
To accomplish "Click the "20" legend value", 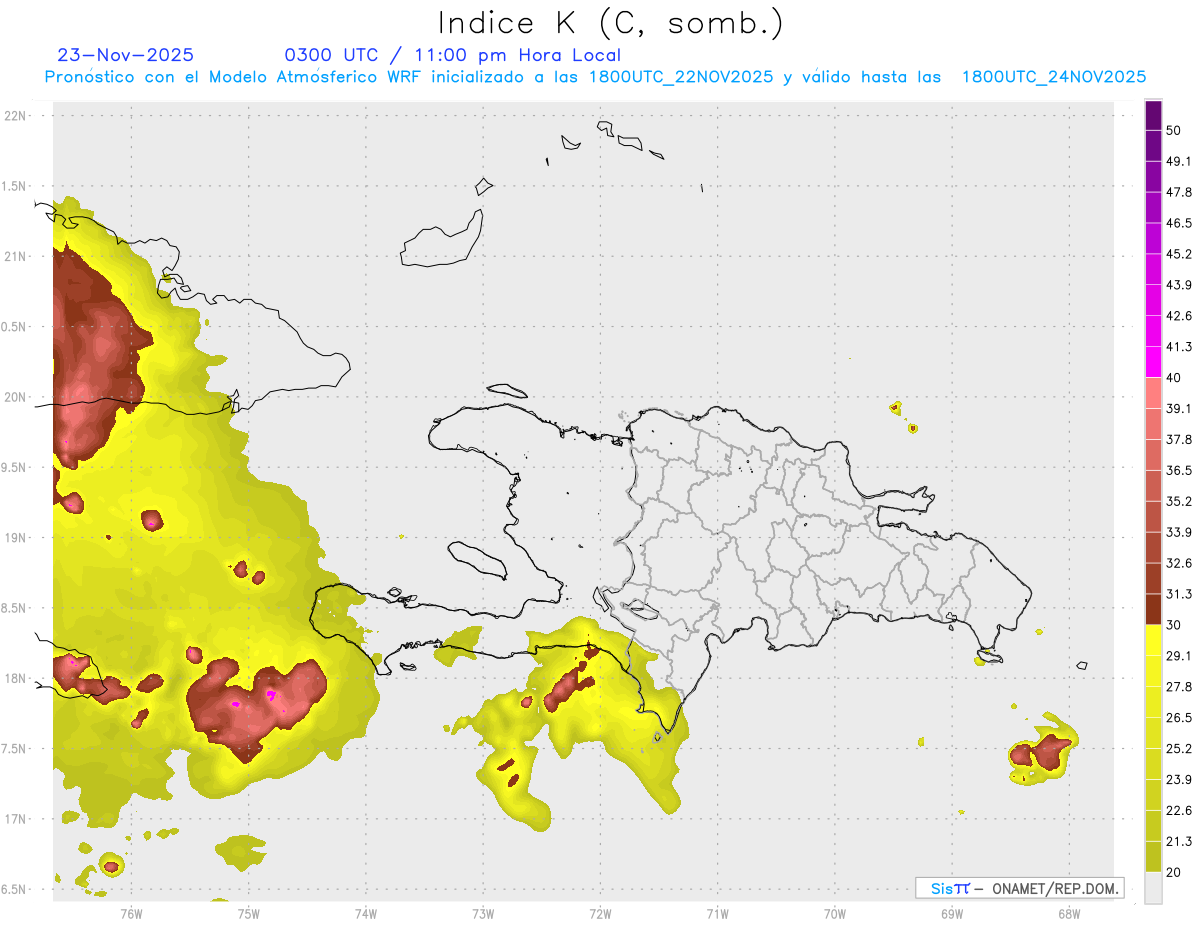I will pyautogui.click(x=1174, y=873).
